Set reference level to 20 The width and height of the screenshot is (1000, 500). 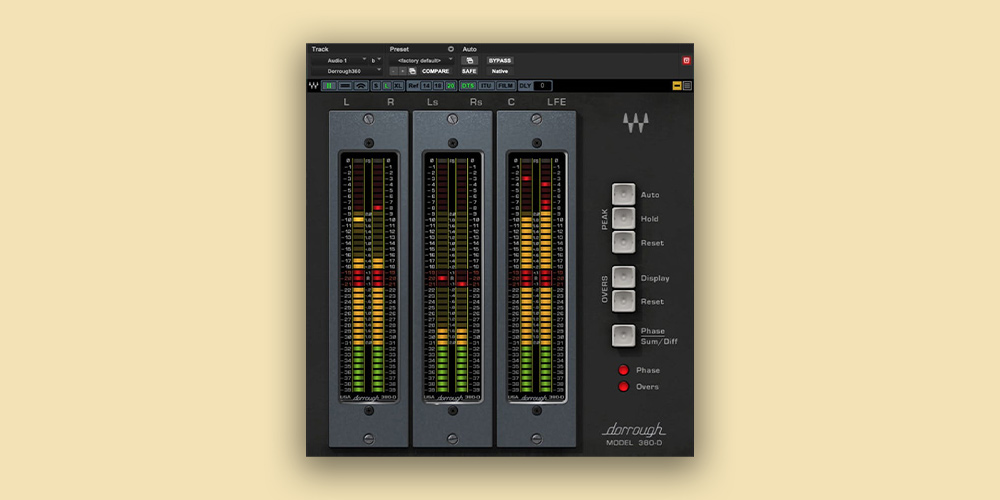[x=451, y=85]
